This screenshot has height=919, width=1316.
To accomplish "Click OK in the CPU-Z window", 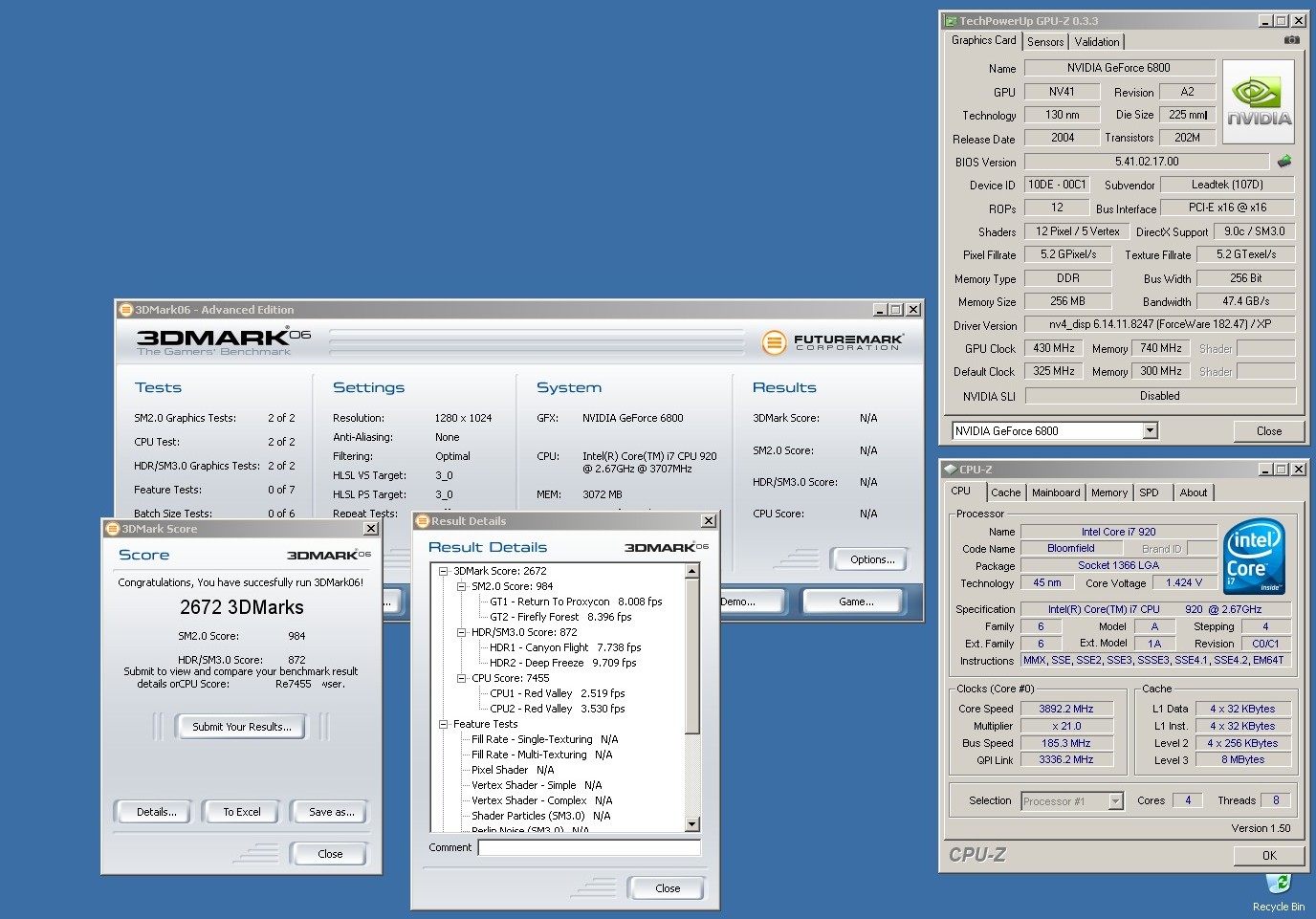I will (x=1269, y=856).
